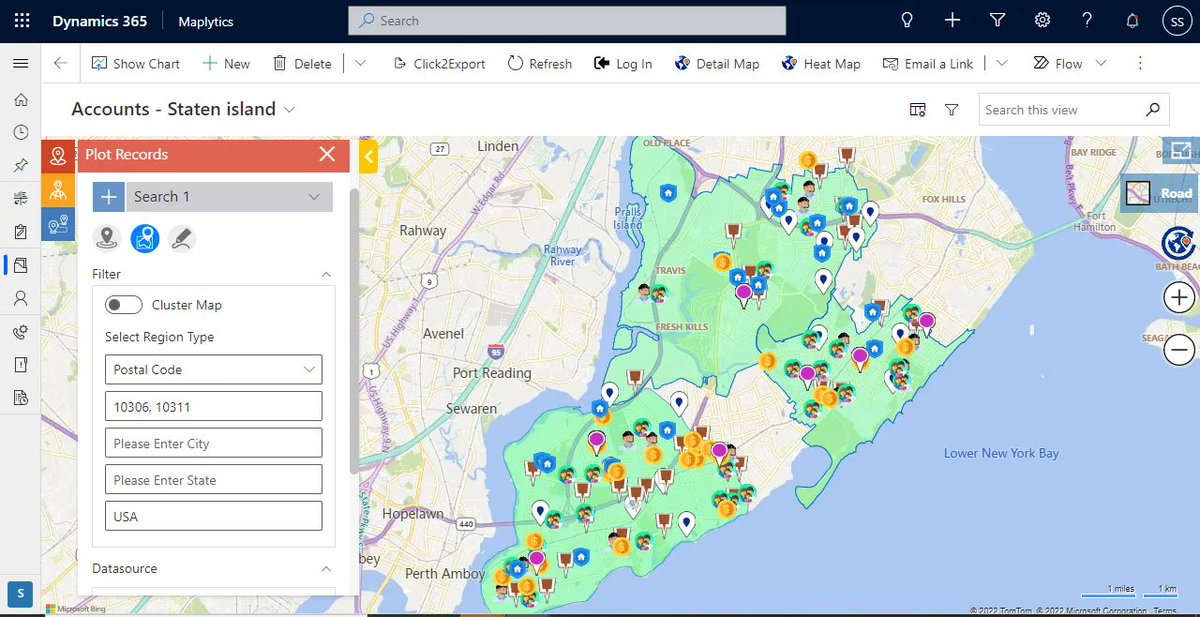Open the SS user account avatar
This screenshot has height=617, width=1200.
pyautogui.click(x=1176, y=20)
